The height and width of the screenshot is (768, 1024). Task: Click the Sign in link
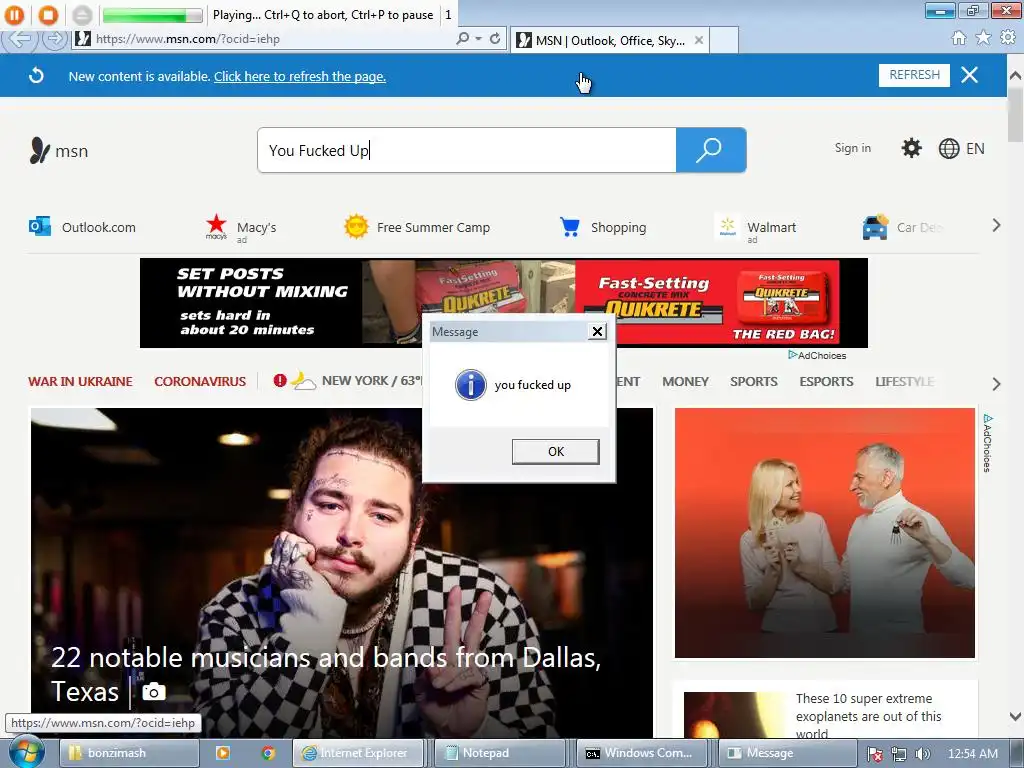click(x=852, y=148)
